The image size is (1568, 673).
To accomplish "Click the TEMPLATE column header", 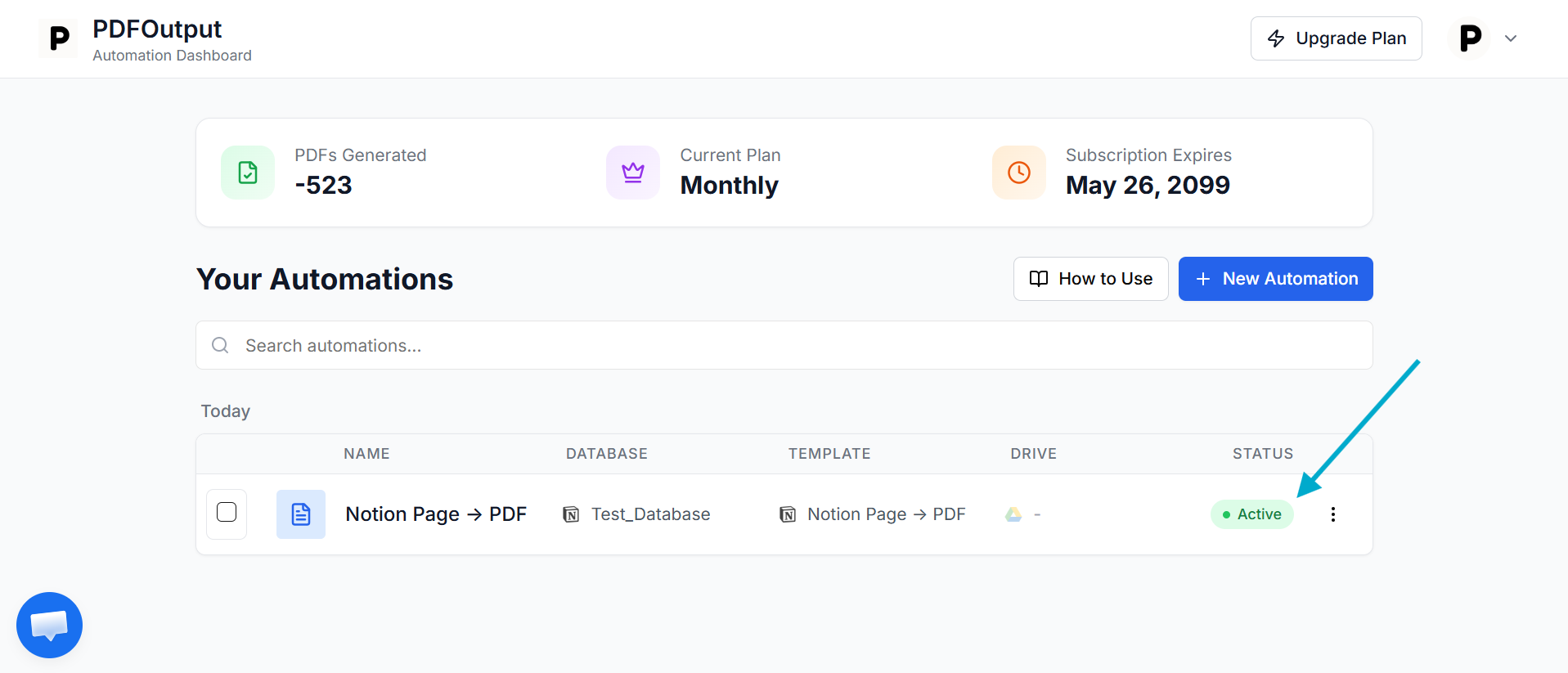I will [x=829, y=454].
